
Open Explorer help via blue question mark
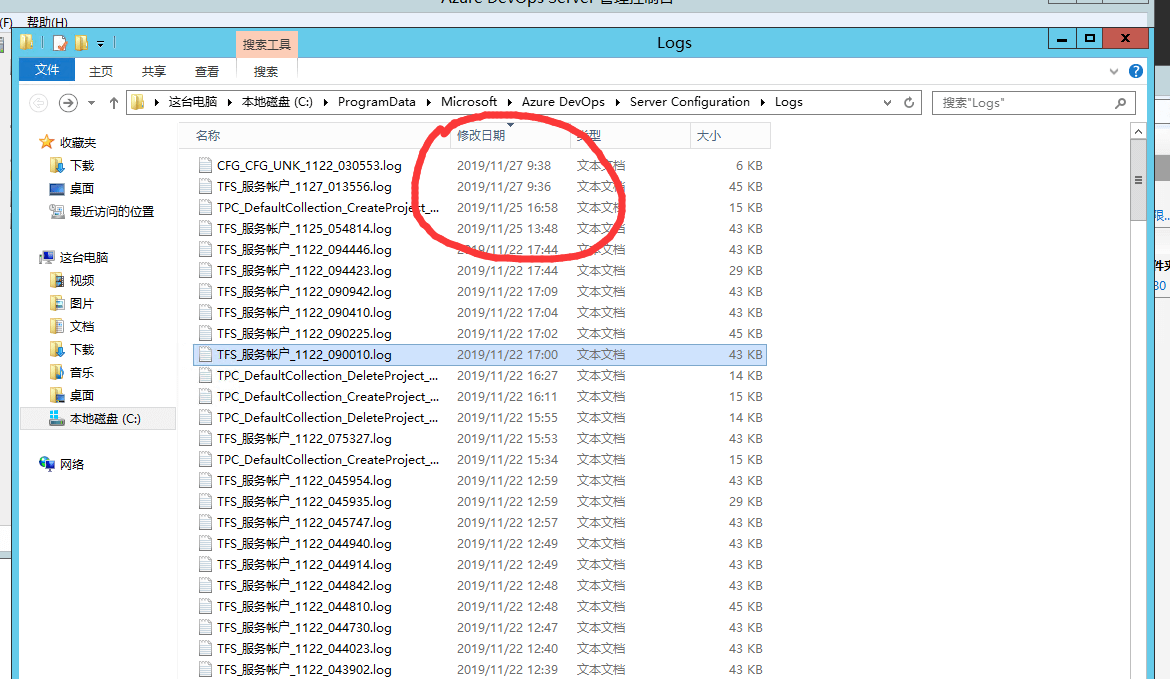click(1136, 71)
